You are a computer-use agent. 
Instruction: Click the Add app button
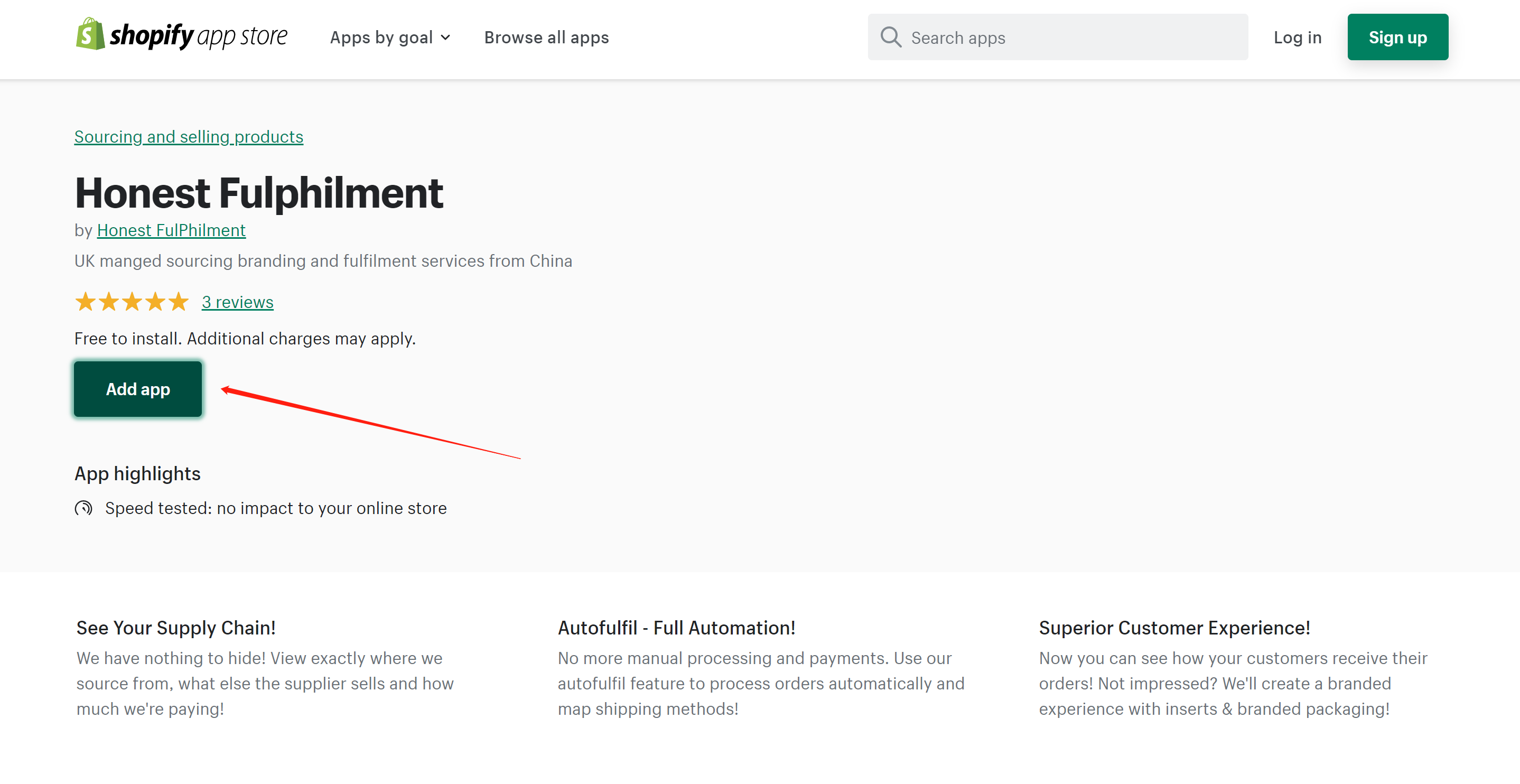[x=138, y=389]
